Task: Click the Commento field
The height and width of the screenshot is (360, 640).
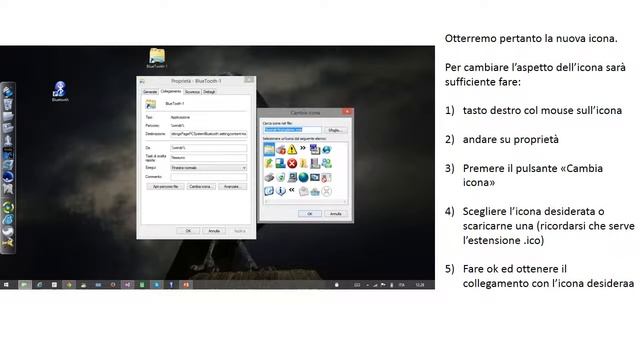Action: [209, 177]
